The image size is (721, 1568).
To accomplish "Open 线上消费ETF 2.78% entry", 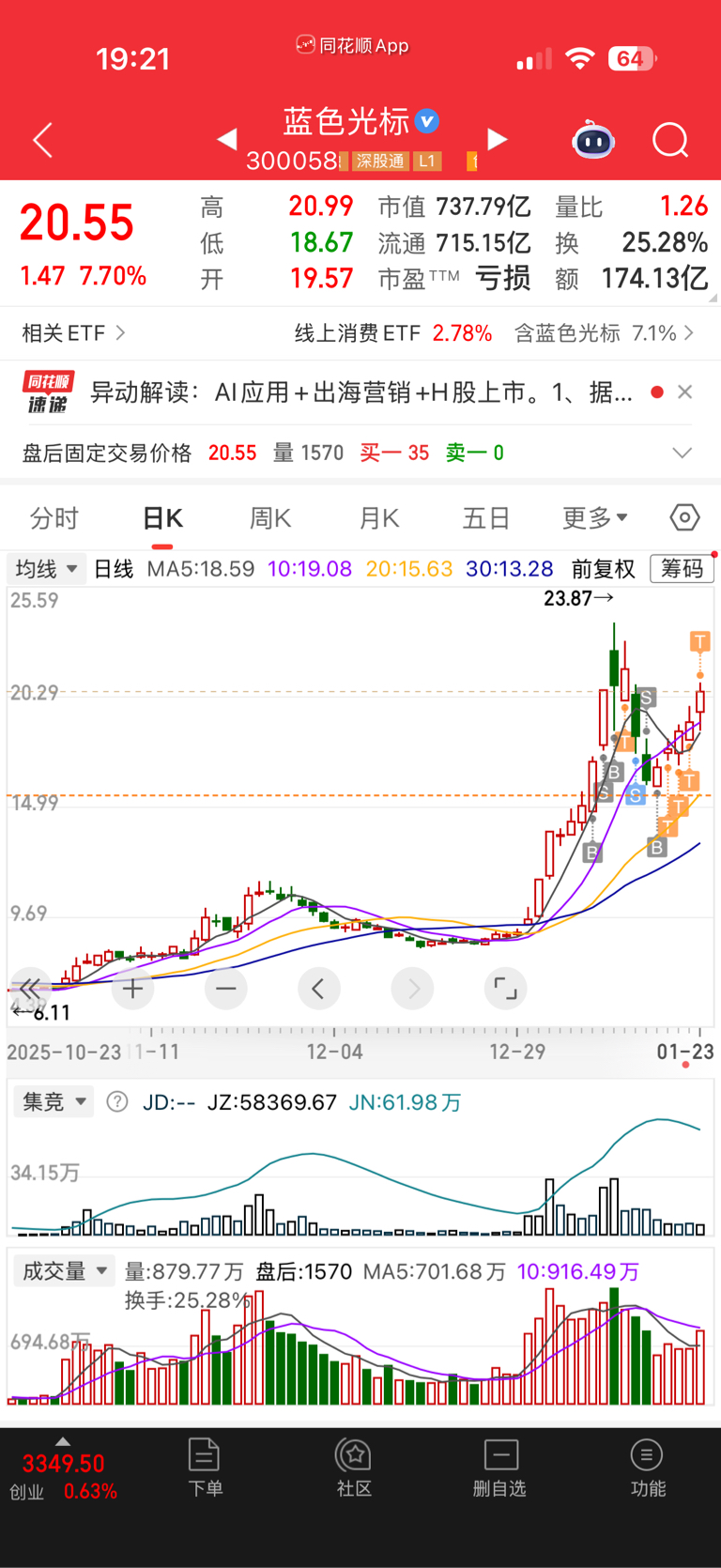I will pos(393,333).
